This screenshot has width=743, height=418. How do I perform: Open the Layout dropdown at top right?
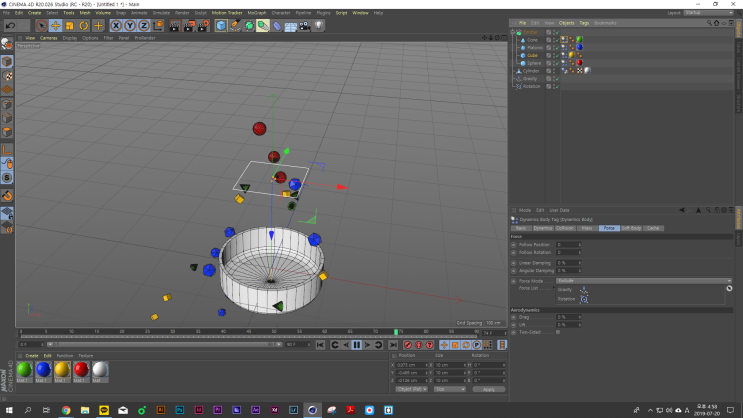[x=709, y=13]
